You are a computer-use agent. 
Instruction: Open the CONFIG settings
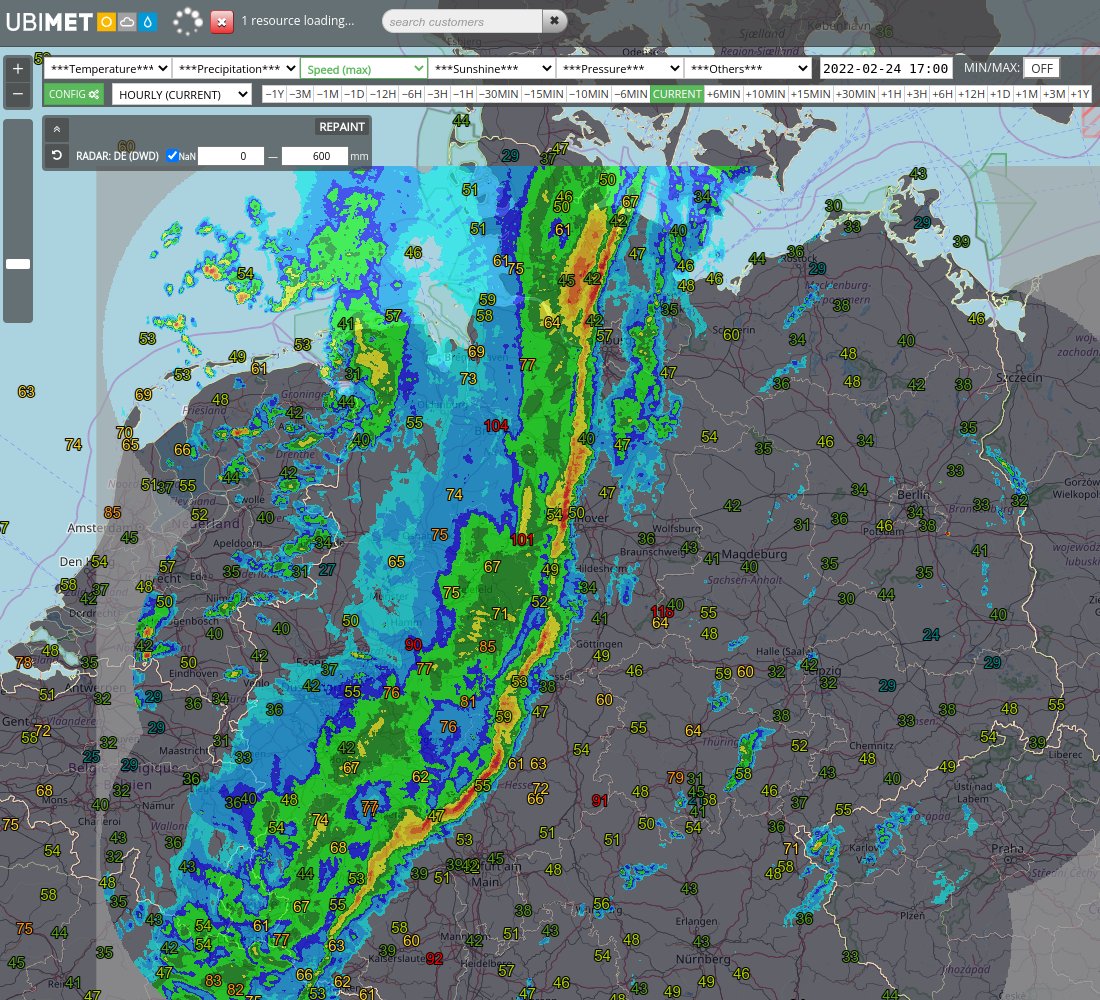[74, 94]
